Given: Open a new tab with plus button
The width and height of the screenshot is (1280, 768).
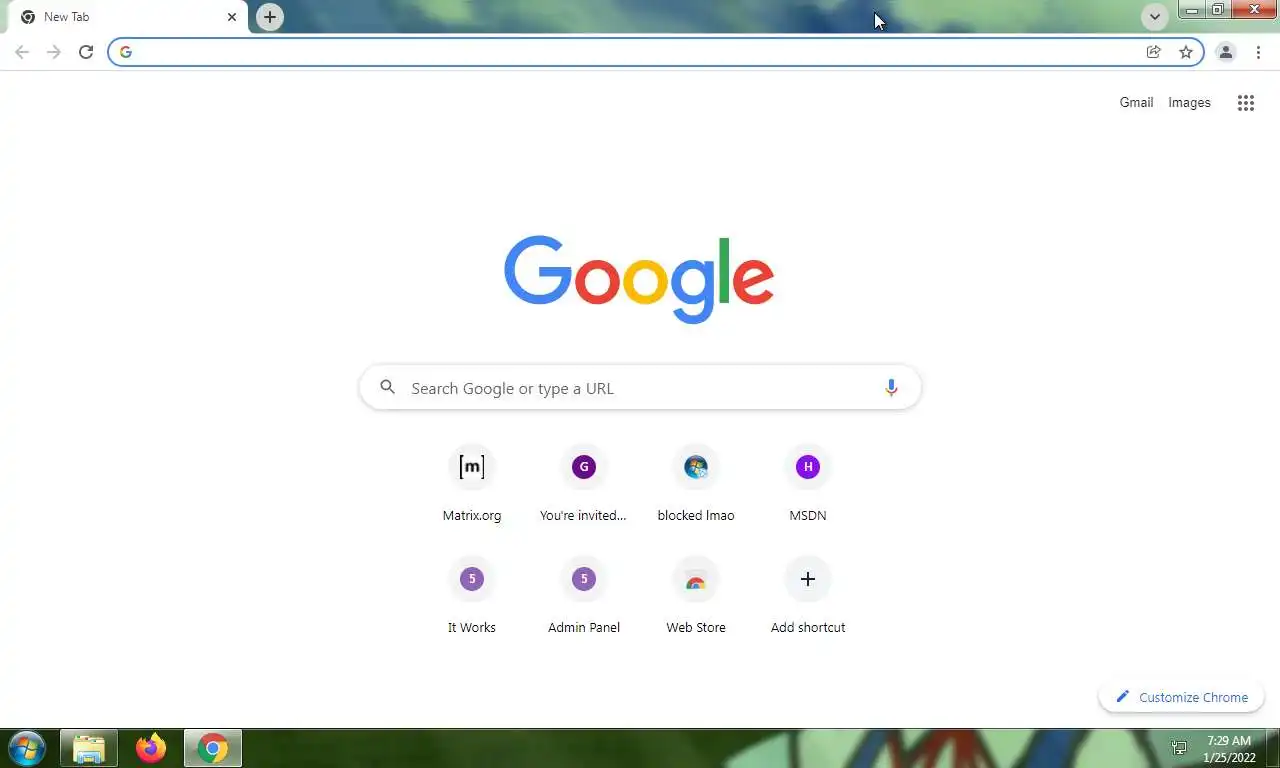Looking at the screenshot, I should (x=270, y=17).
